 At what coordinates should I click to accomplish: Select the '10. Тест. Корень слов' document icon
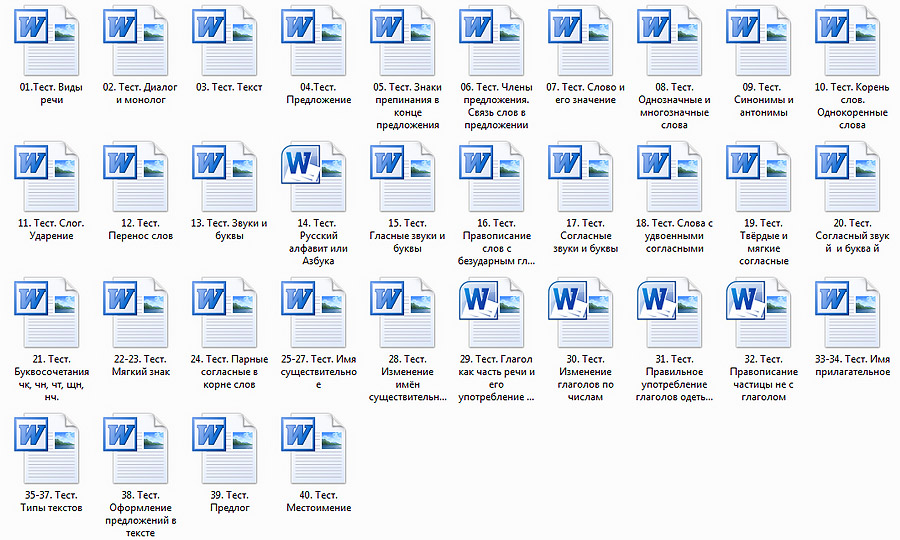(x=848, y=41)
